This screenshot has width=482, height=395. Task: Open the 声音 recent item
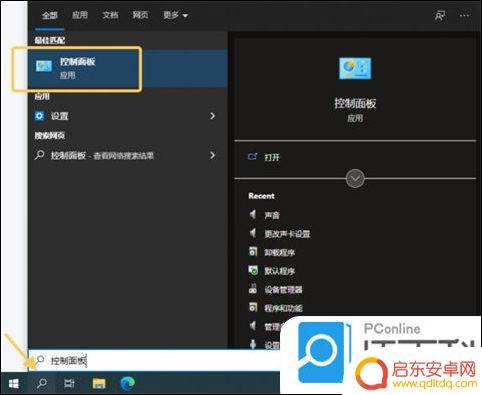click(x=272, y=215)
